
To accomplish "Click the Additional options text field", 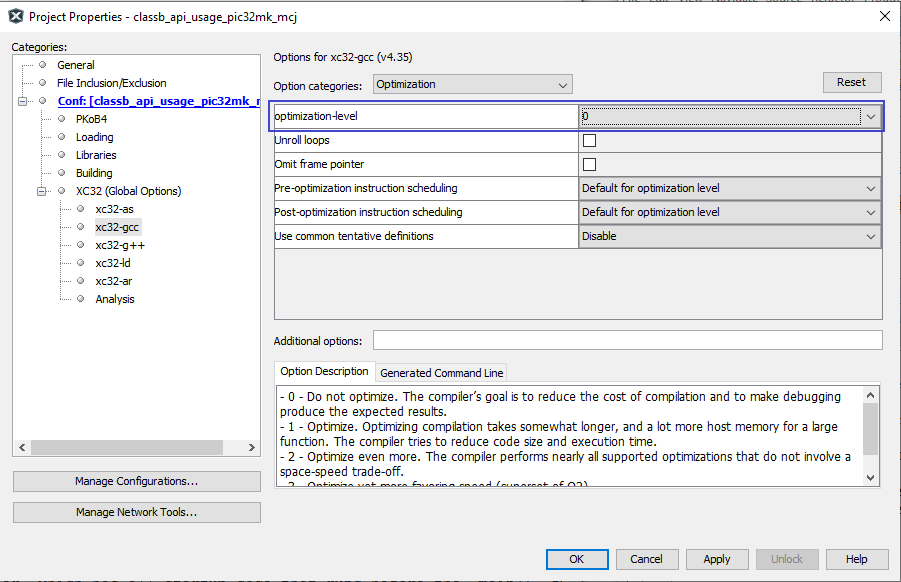I will point(627,341).
